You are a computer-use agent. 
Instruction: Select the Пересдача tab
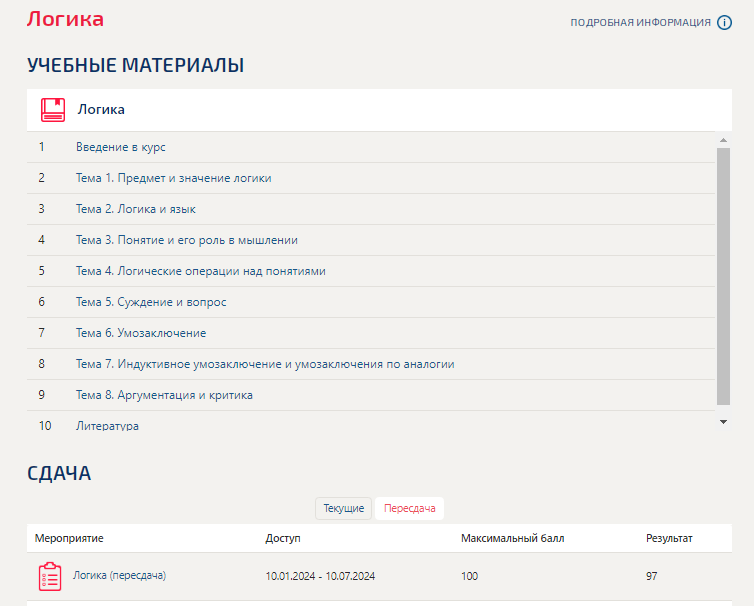tap(409, 508)
